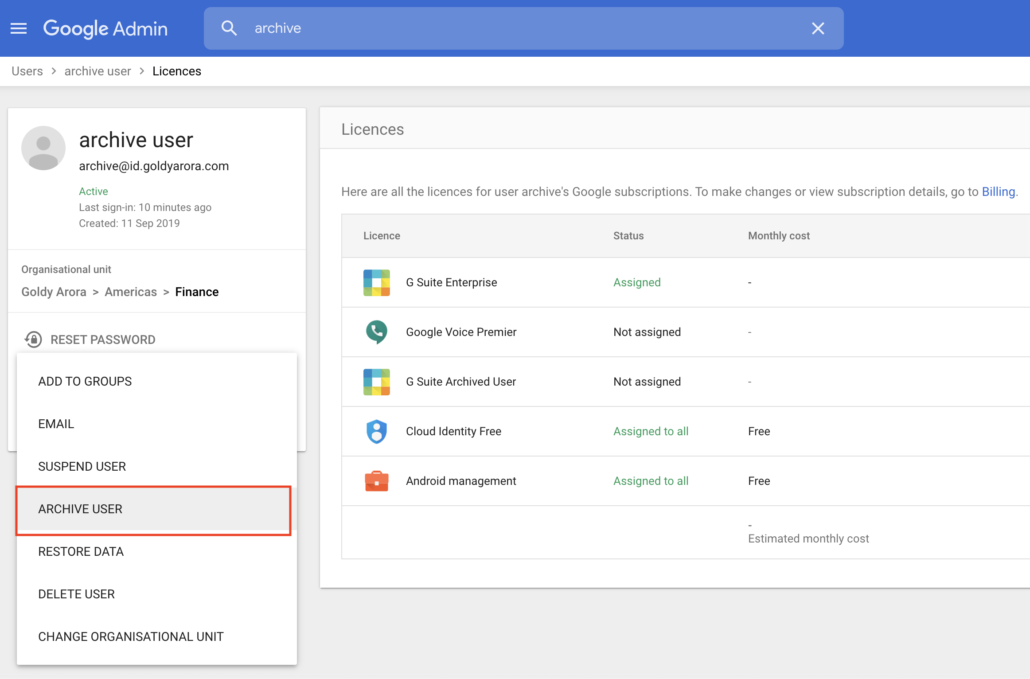Click Assigned status for G Suite Enterprise
The height and width of the screenshot is (679, 1030).
click(x=637, y=282)
